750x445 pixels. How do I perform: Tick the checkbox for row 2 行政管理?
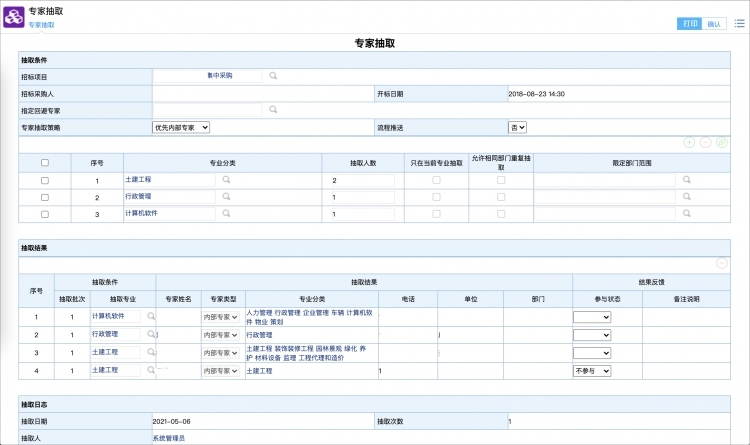pos(44,197)
